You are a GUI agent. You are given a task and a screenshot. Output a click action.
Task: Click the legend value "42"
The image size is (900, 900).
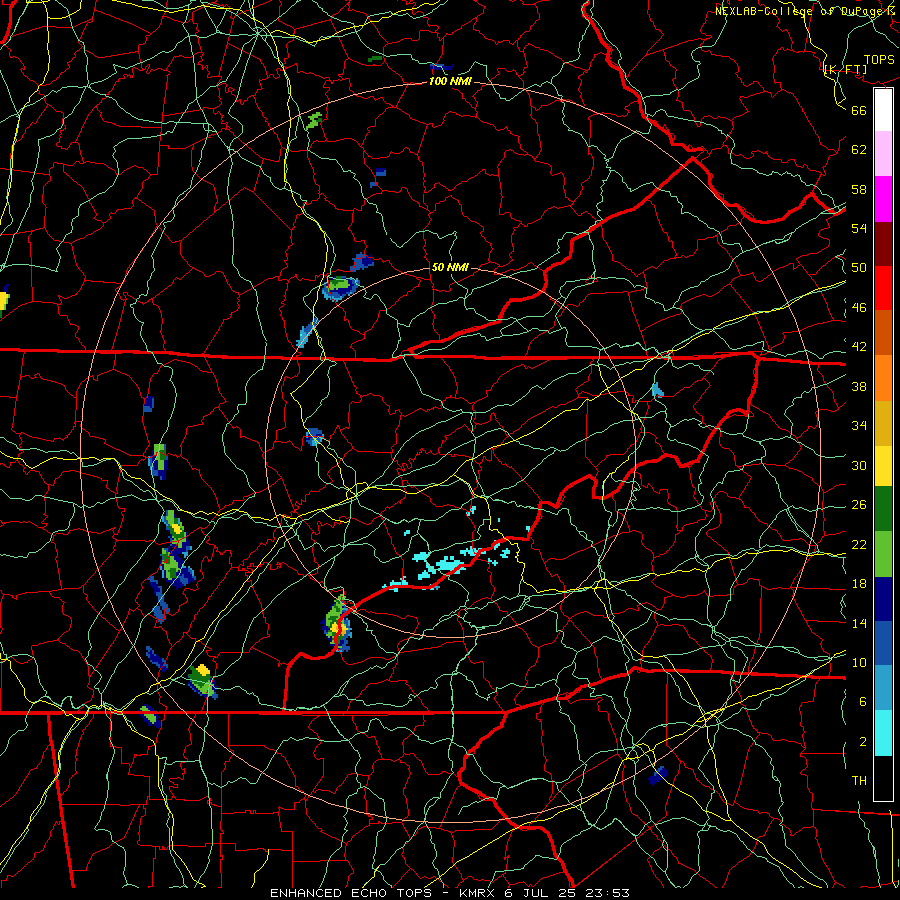[859, 347]
